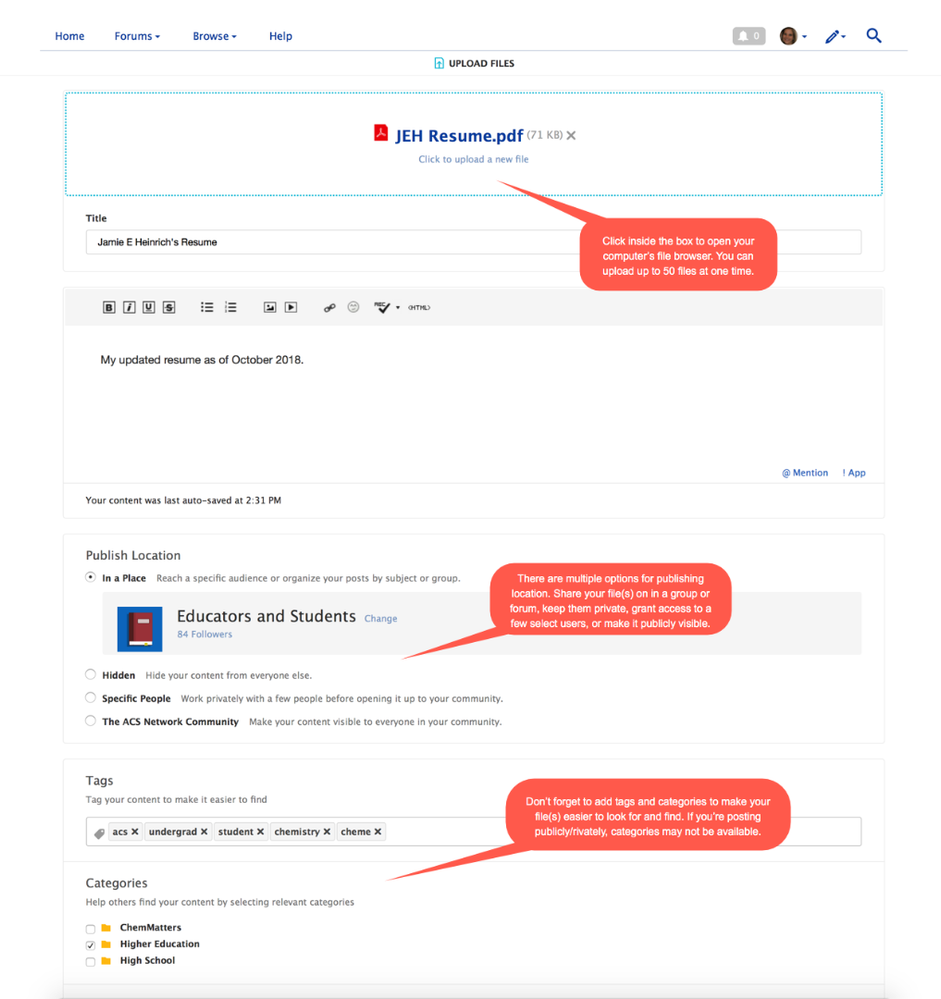Open the notifications bell
This screenshot has width=941, height=999.
tap(748, 36)
